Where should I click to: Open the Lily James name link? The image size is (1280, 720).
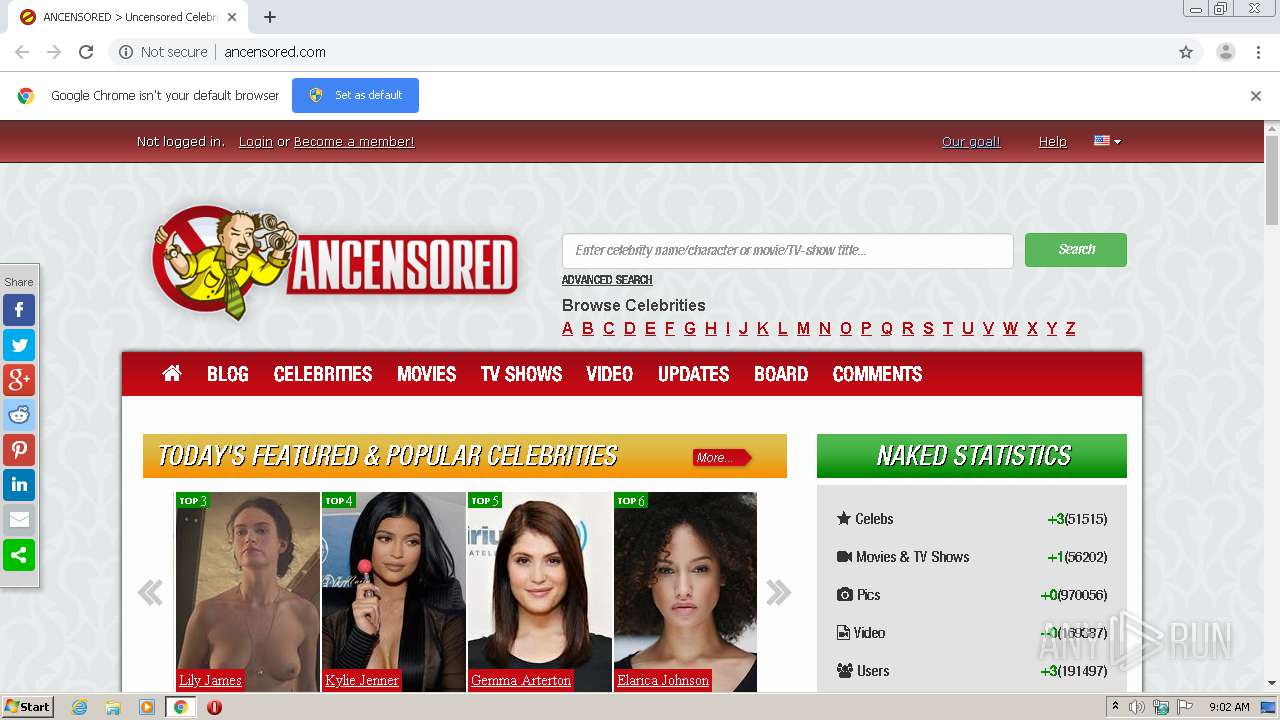[211, 680]
